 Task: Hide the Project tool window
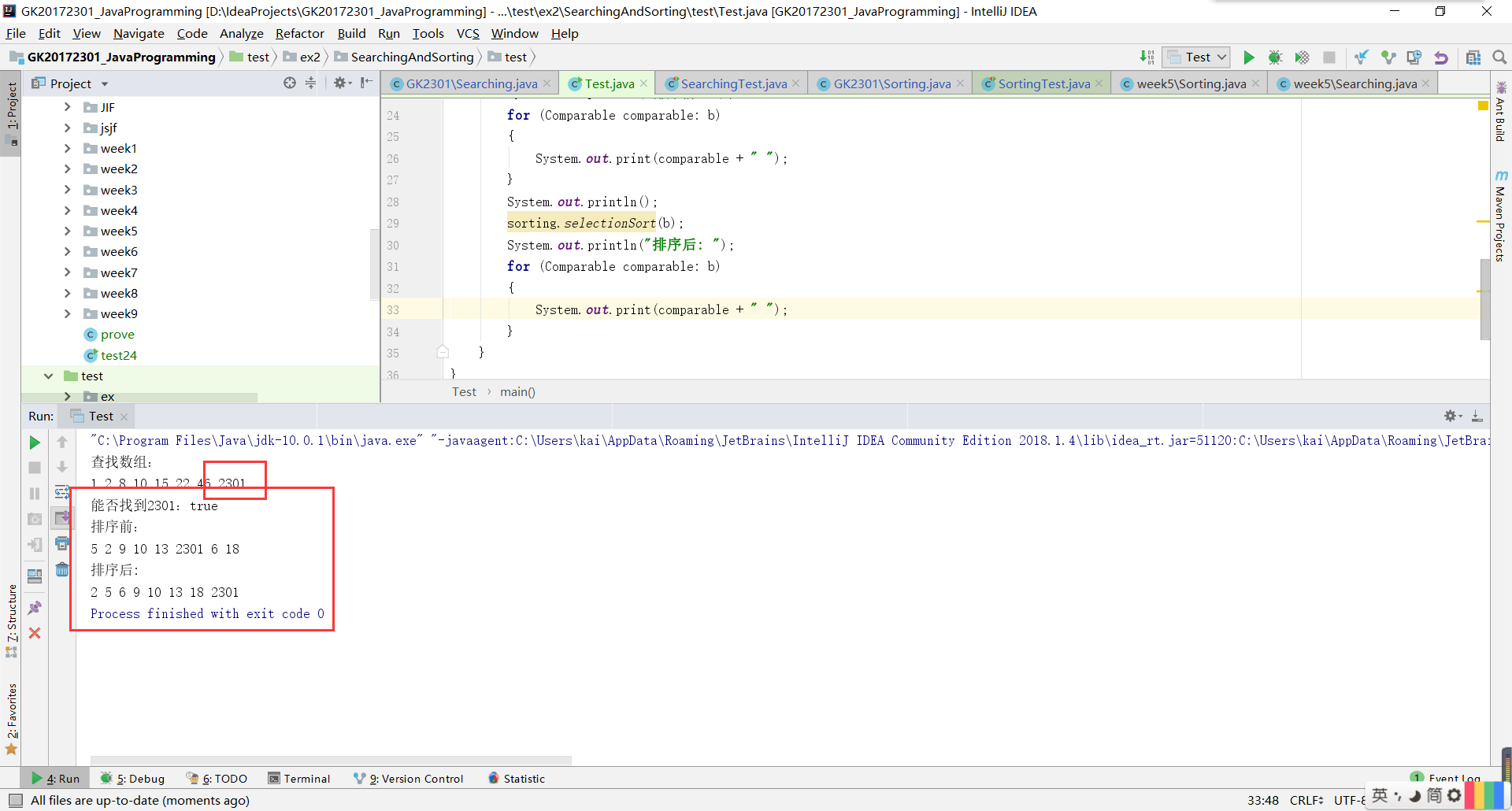tap(366, 83)
